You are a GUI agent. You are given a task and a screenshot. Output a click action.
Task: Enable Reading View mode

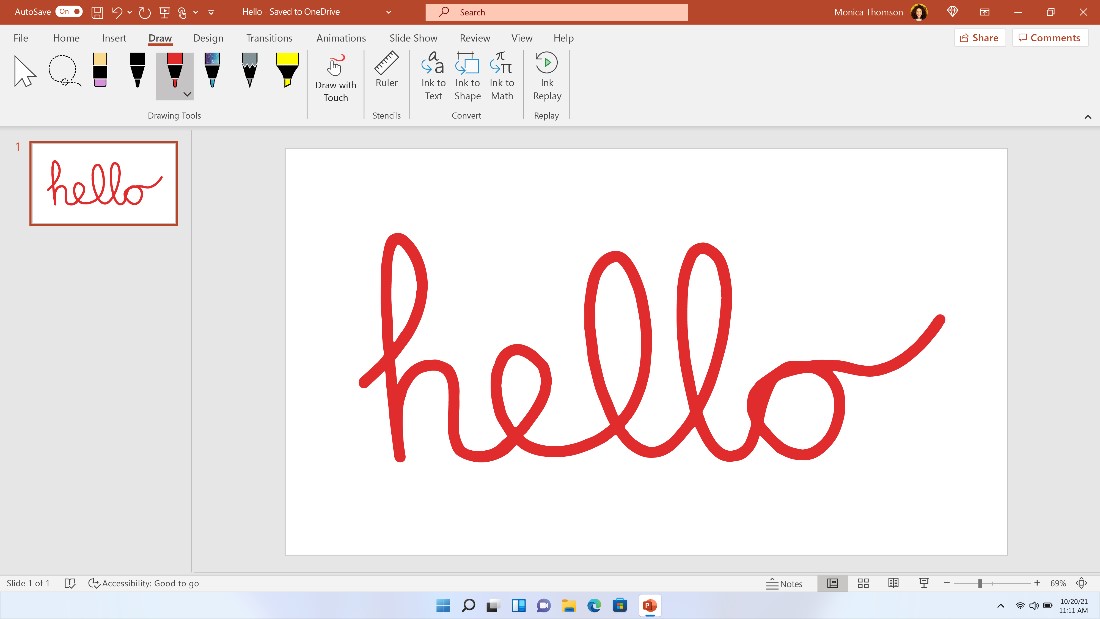[x=893, y=582]
